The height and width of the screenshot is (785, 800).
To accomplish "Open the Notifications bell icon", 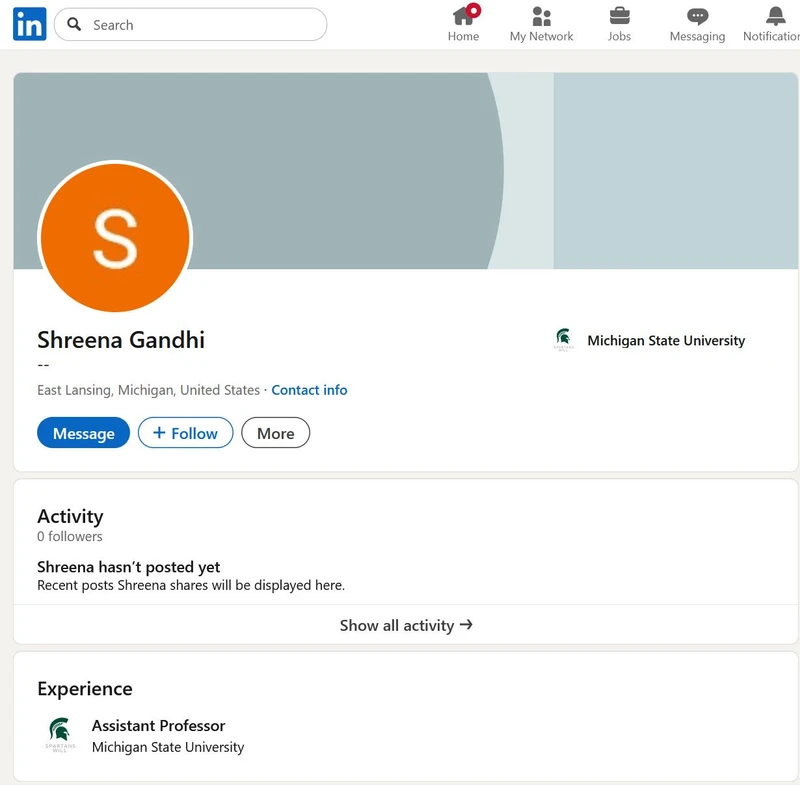I will [776, 16].
